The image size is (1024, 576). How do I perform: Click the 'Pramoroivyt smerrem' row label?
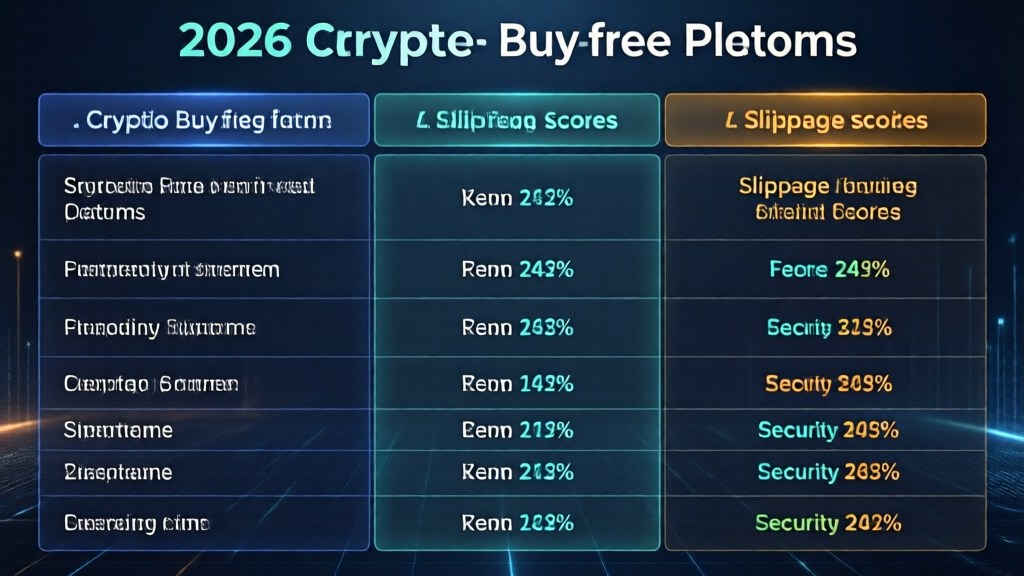click(171, 269)
